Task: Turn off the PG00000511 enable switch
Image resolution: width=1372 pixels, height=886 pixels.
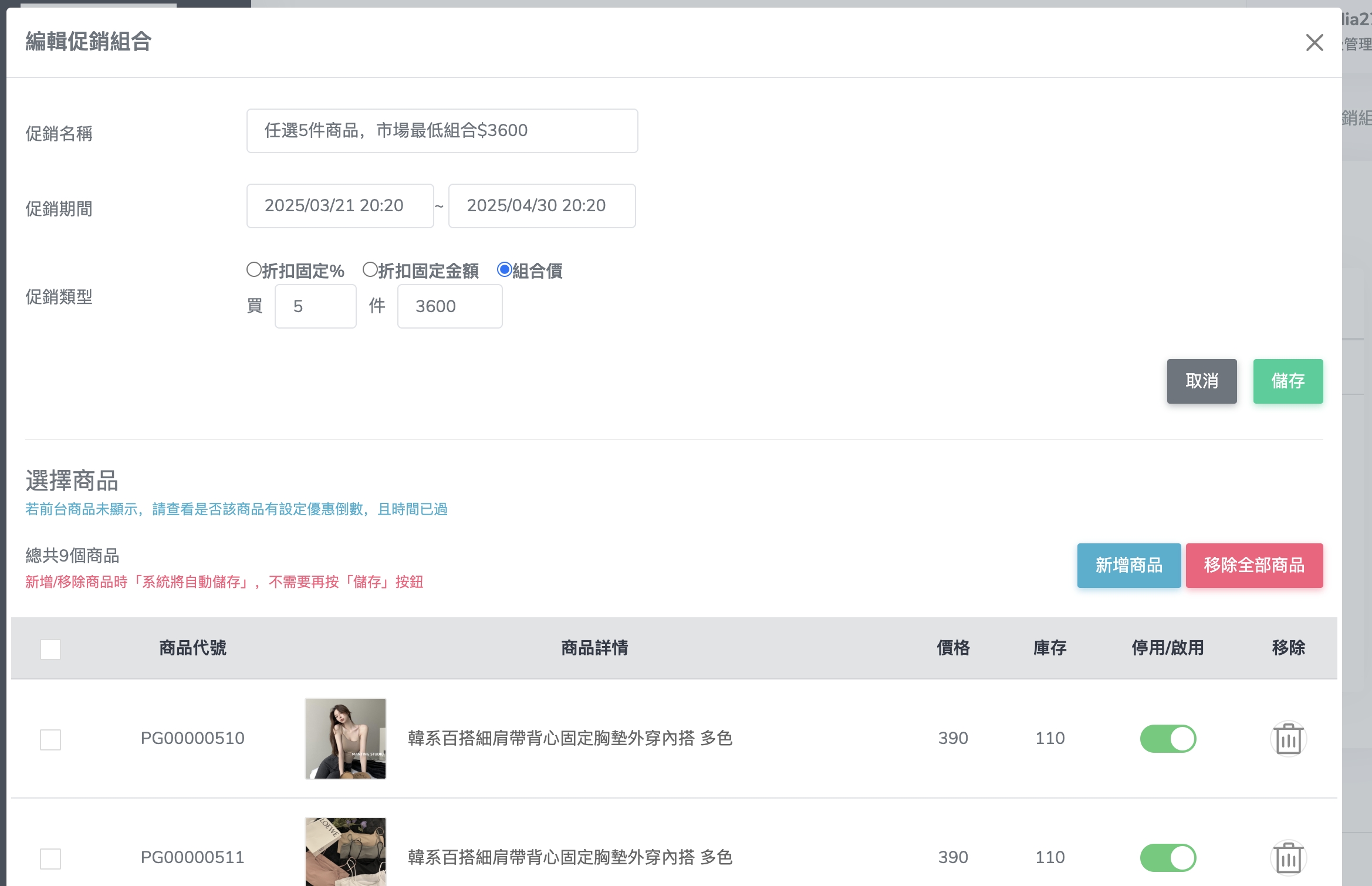Action: pyautogui.click(x=1168, y=858)
